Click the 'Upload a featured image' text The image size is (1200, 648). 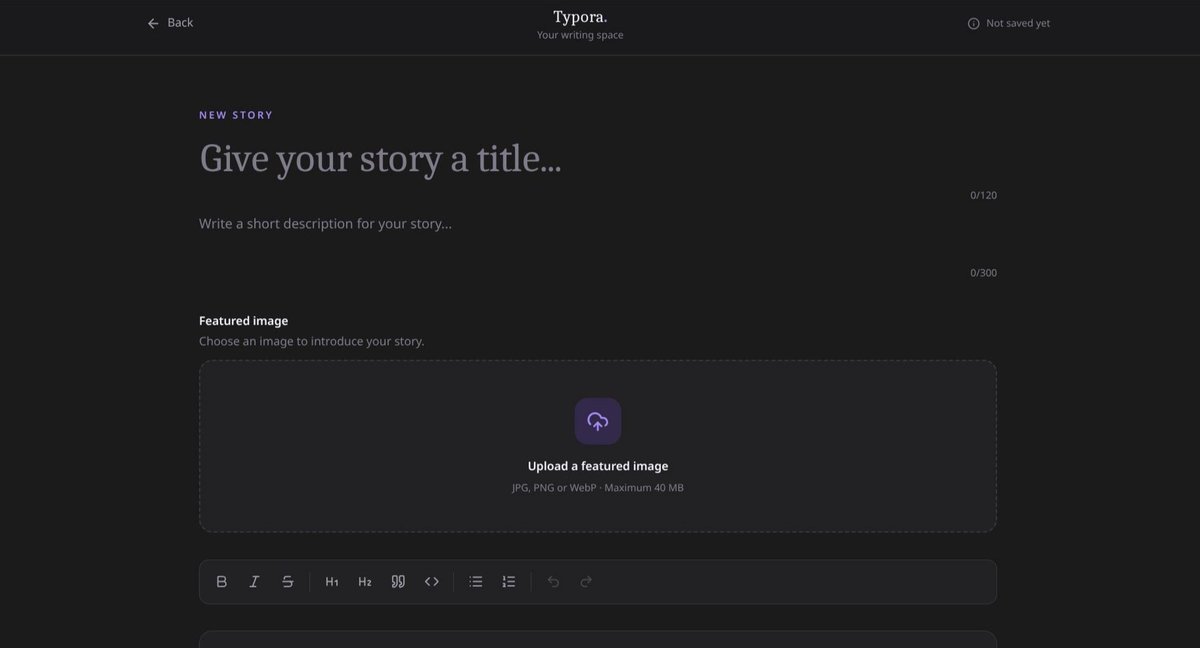[598, 466]
